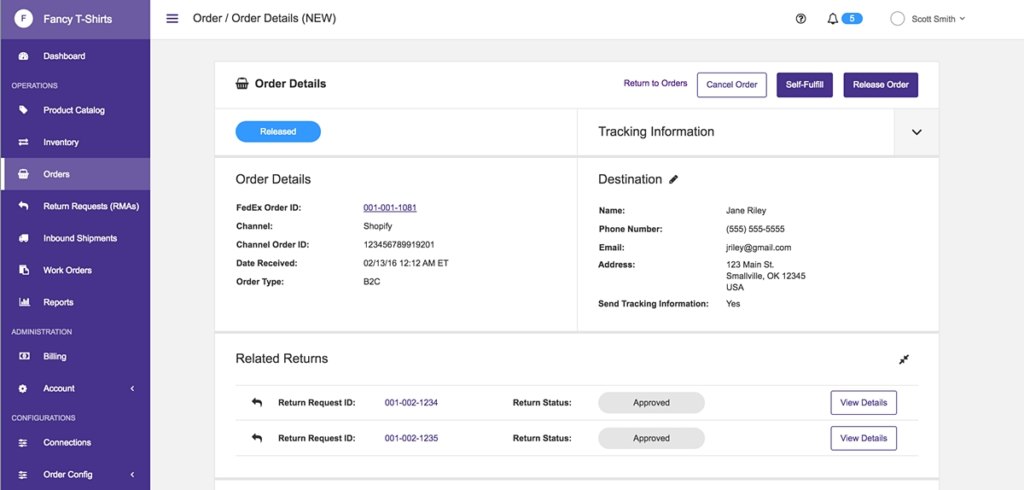The height and width of the screenshot is (490, 1024).
Task: Open Return Requests (RMAs) in sidebar
Action: tap(90, 206)
